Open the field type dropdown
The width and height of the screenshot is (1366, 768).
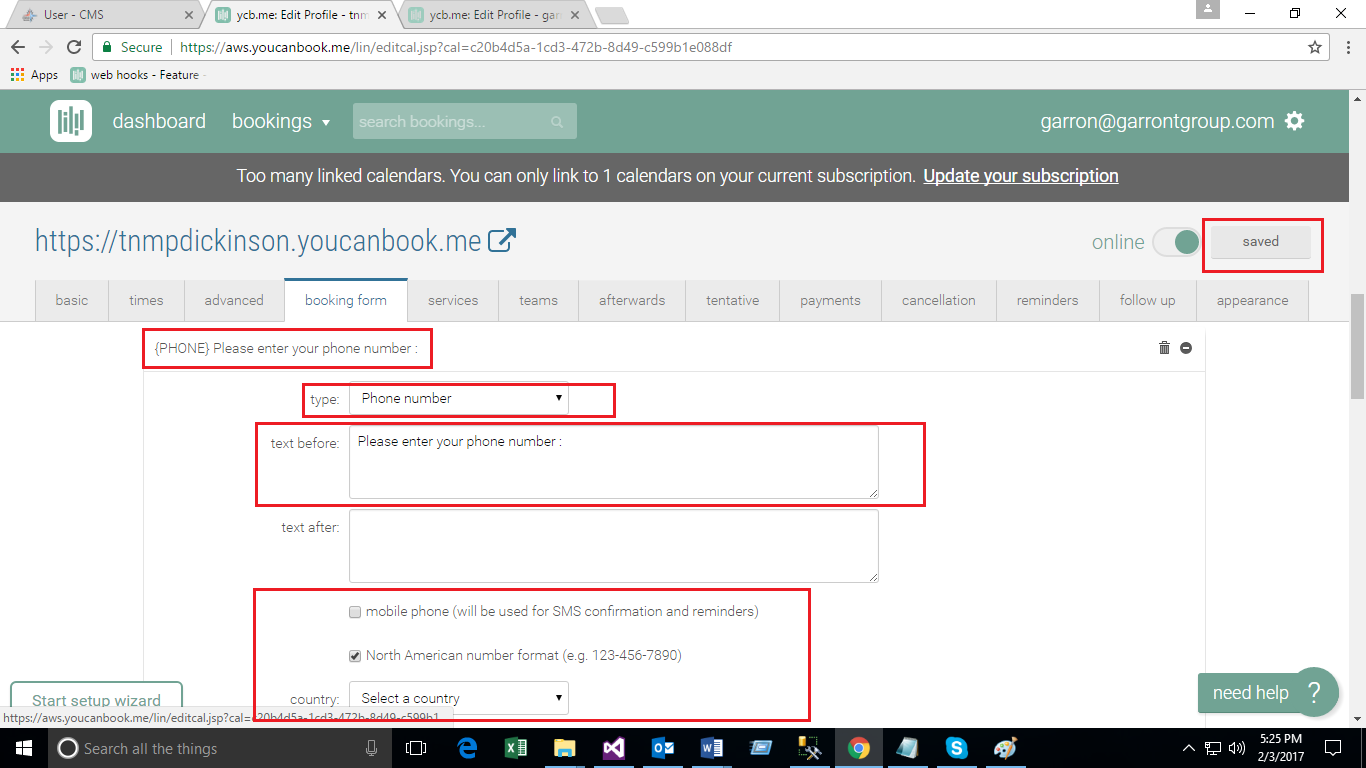[x=459, y=399]
